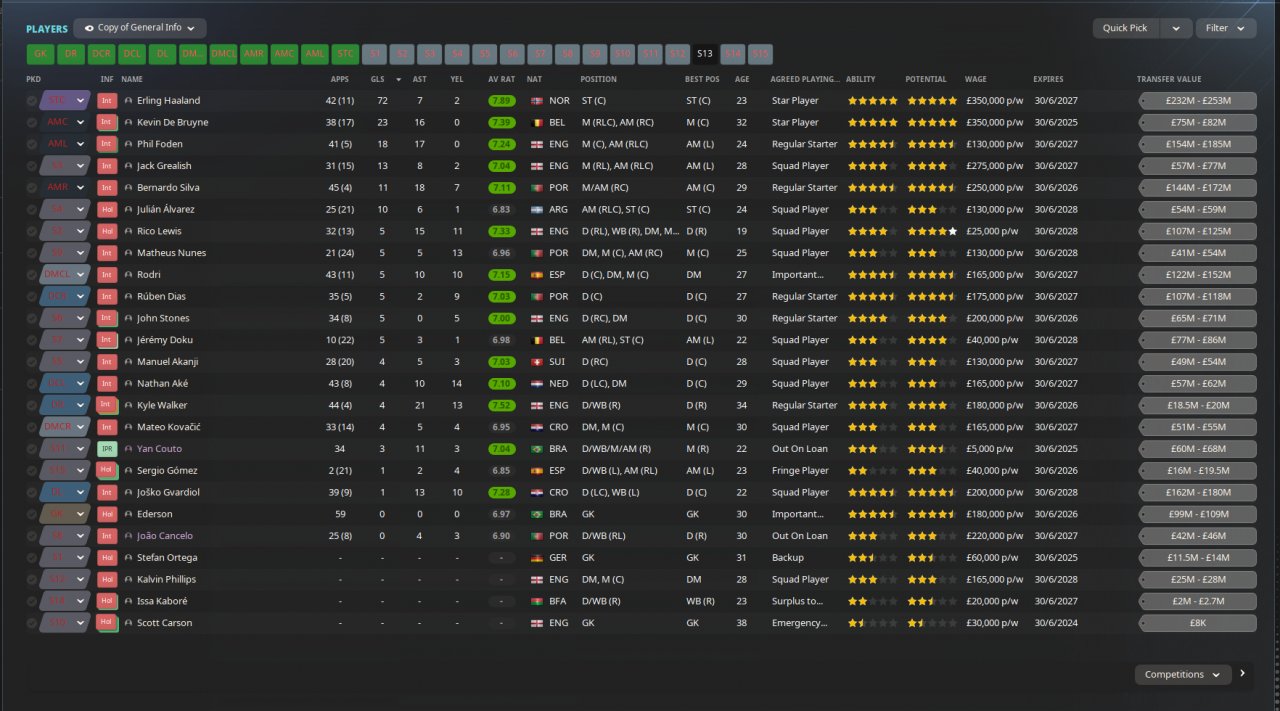This screenshot has width=1280, height=711.
Task: Click Joško Gvardiol's 7.28 rating badge
Action: [x=502, y=492]
